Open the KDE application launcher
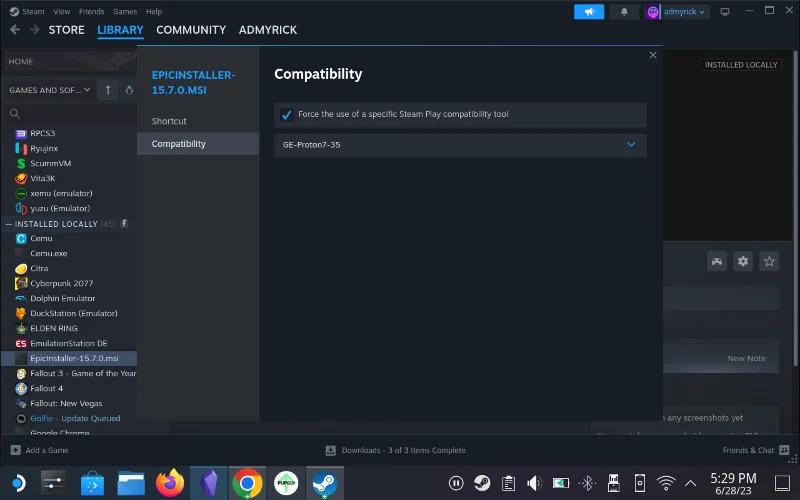This screenshot has width=800, height=500. point(17,483)
